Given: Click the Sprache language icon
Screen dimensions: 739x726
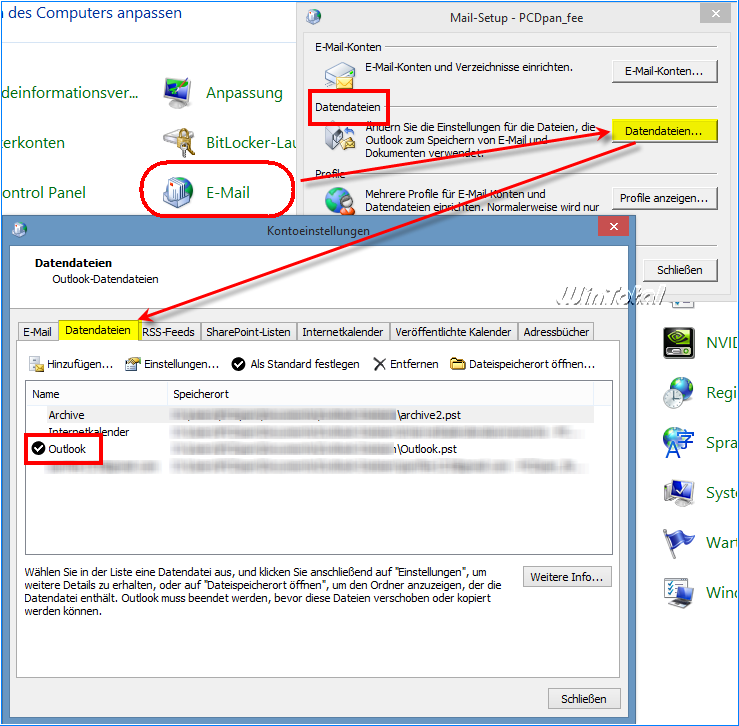Looking at the screenshot, I should [678, 443].
